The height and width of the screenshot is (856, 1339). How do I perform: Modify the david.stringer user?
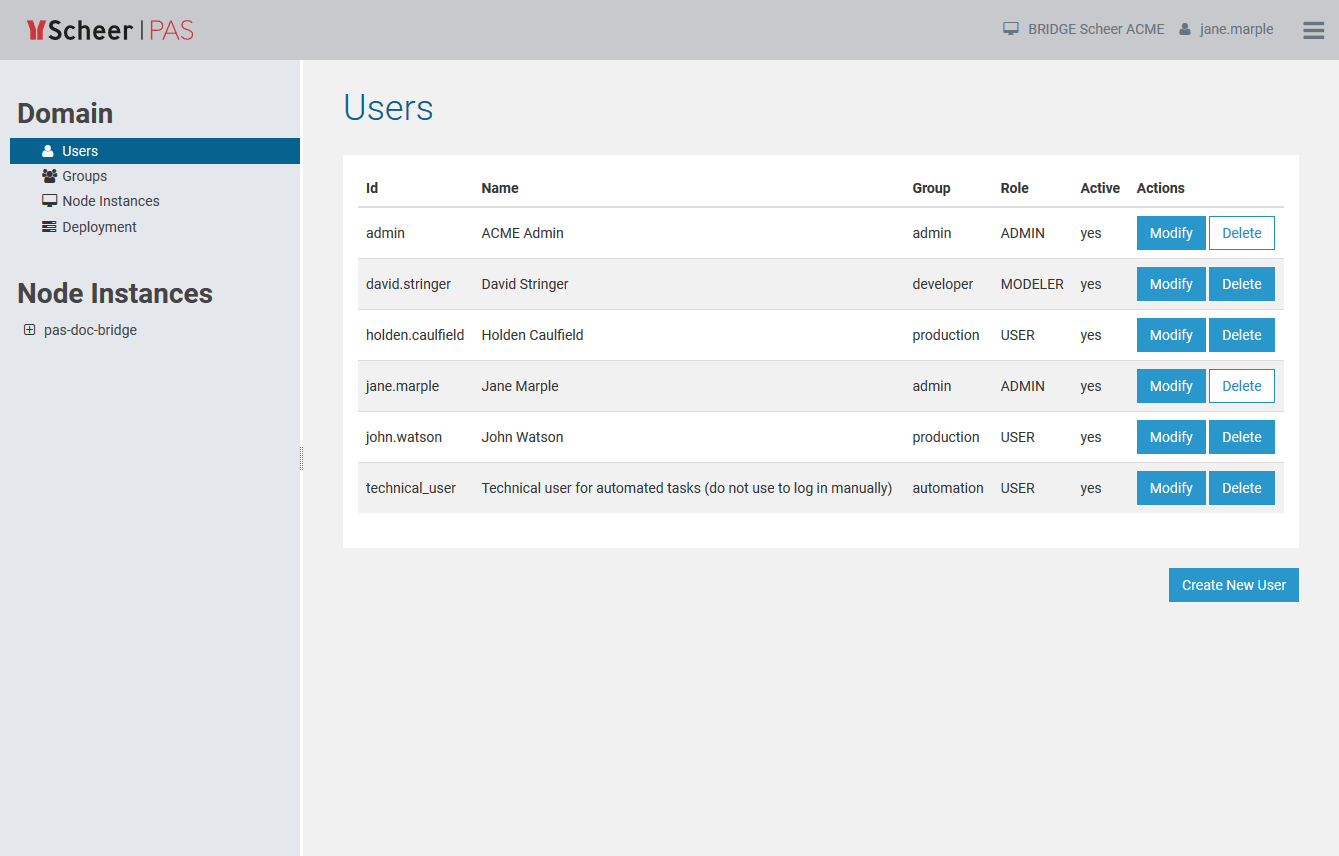(1170, 284)
